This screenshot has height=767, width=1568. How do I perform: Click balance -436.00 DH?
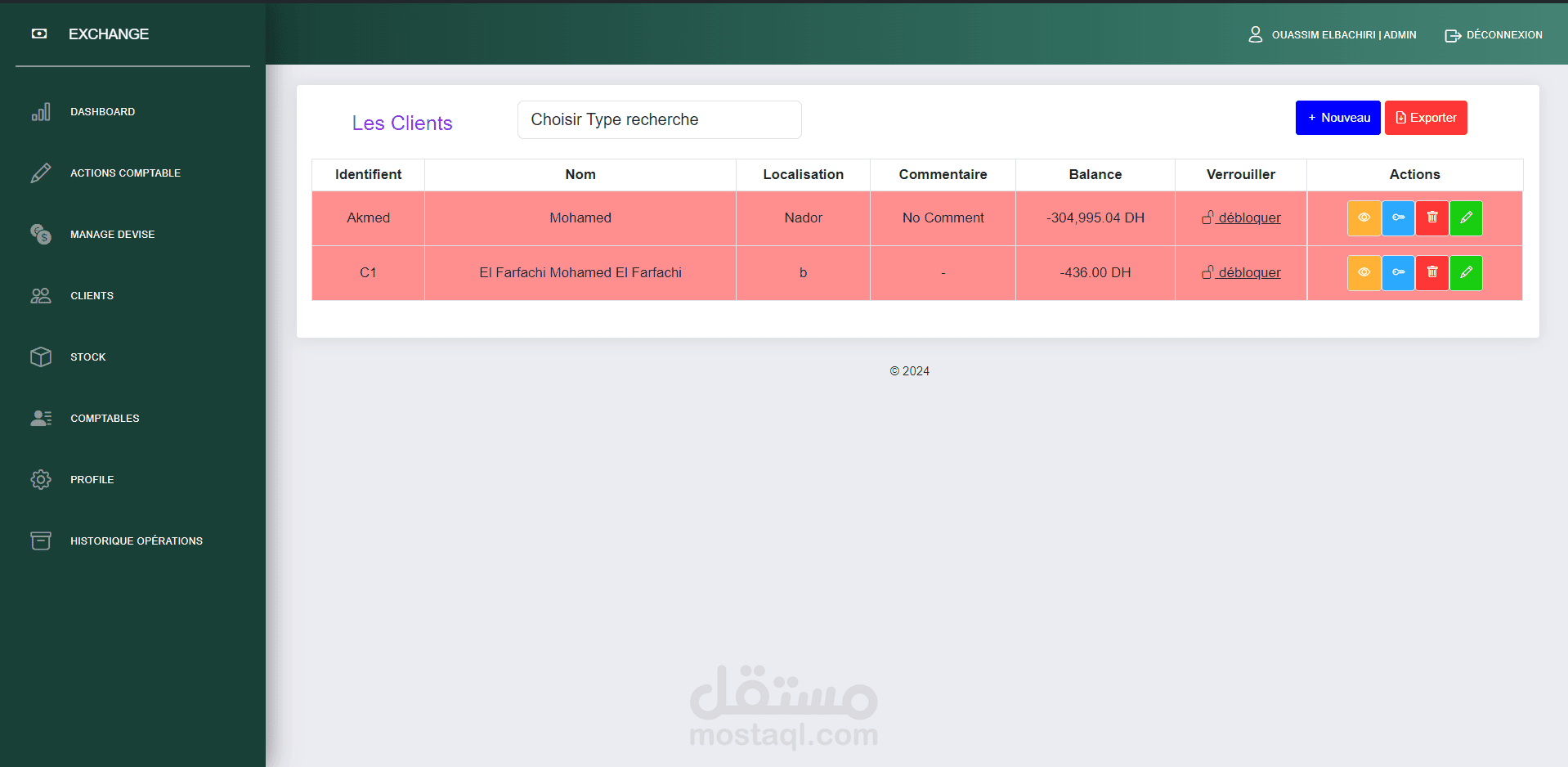click(1095, 272)
